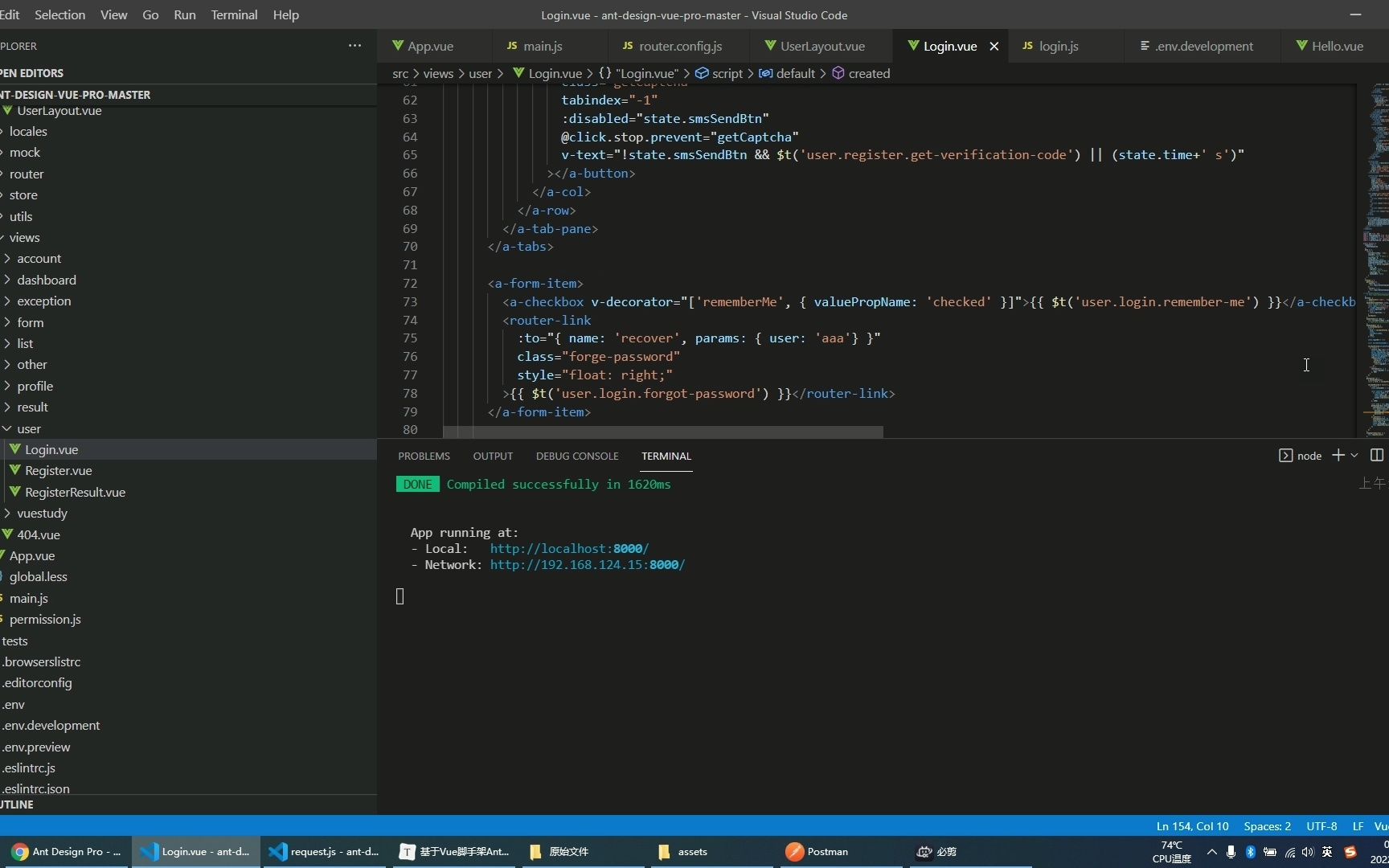Collapse the user folder
1389x868 pixels.
[29, 428]
